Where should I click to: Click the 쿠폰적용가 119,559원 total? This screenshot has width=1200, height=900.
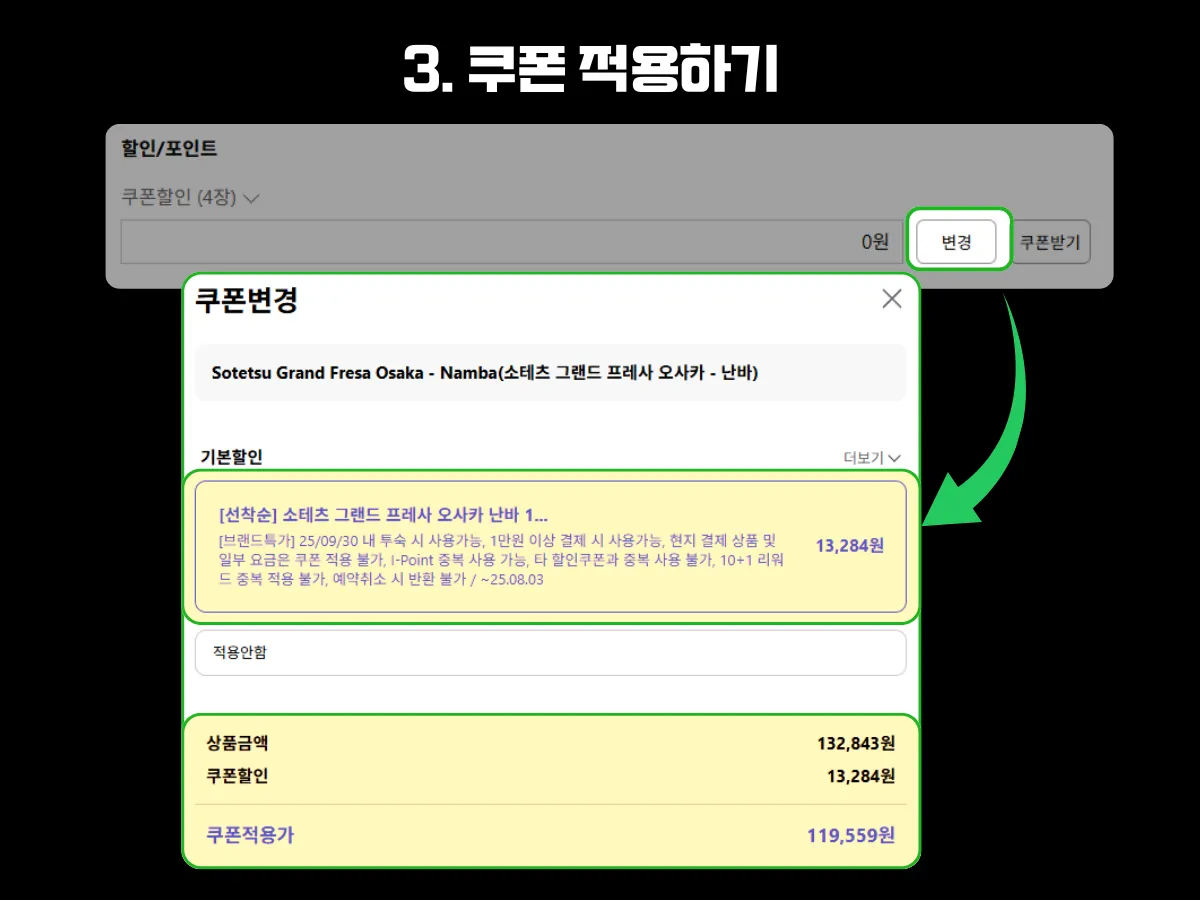(x=851, y=836)
